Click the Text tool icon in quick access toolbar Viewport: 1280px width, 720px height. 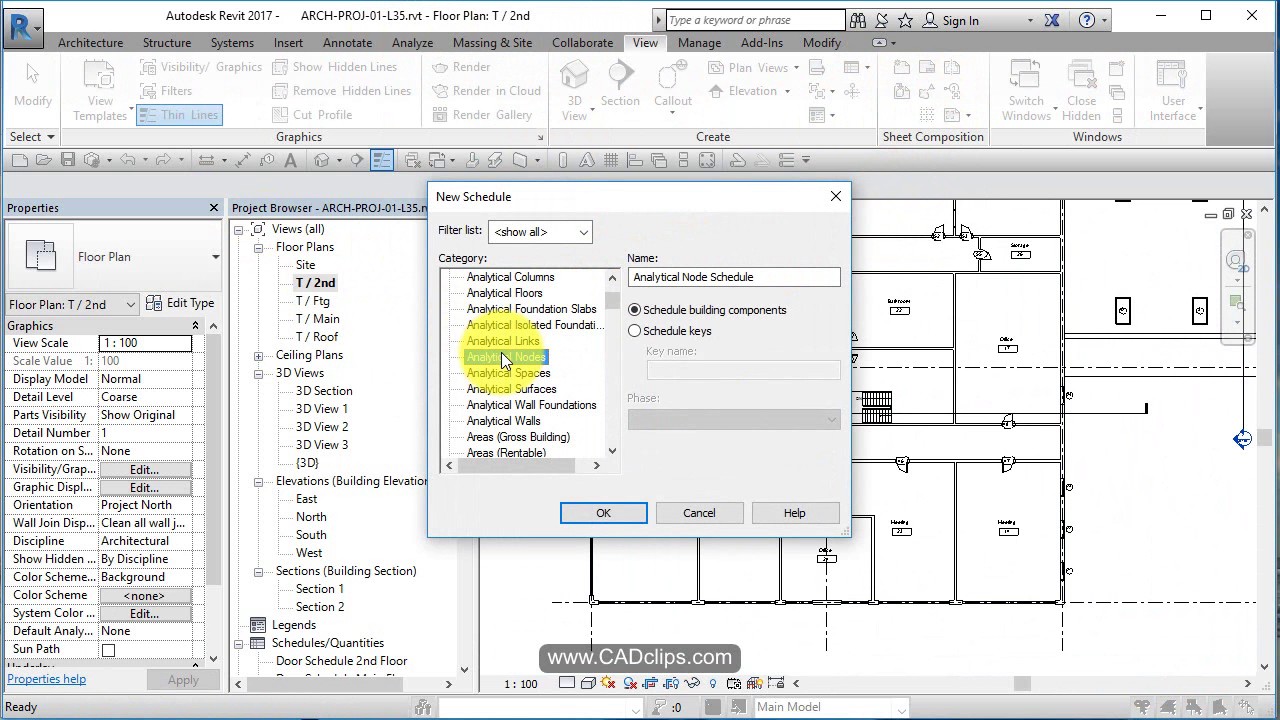coord(291,160)
